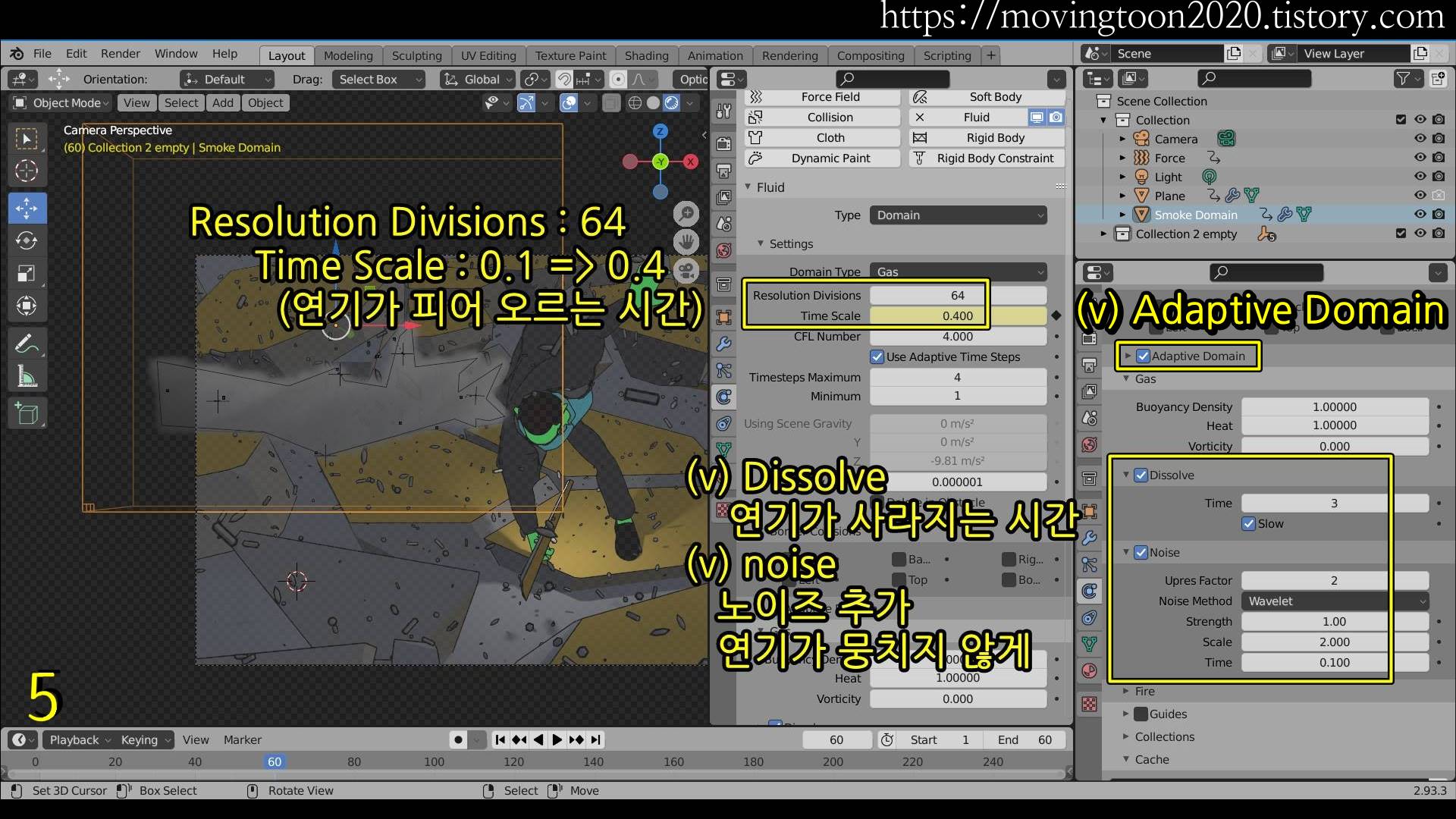Open the Noise Method Wavelet dropdown
The height and width of the screenshot is (819, 1456).
tap(1335, 601)
